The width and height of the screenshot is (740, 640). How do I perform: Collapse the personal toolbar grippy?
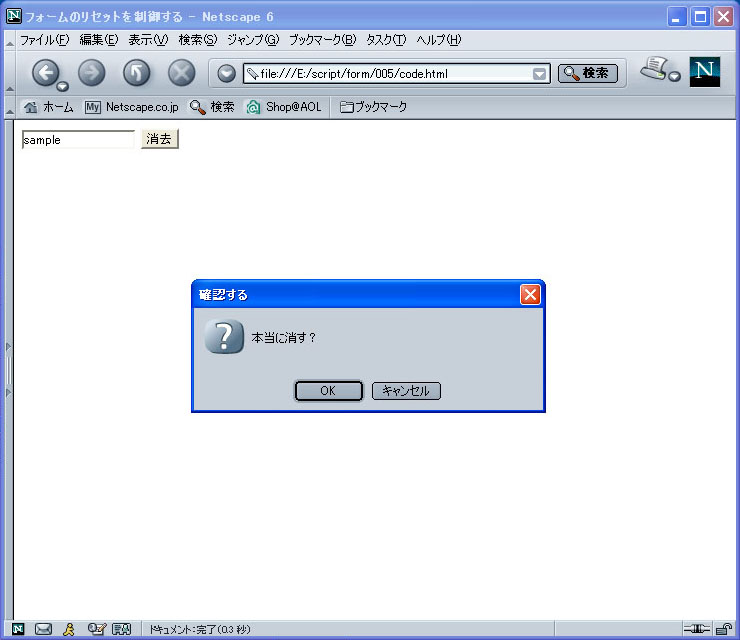tap(9, 107)
